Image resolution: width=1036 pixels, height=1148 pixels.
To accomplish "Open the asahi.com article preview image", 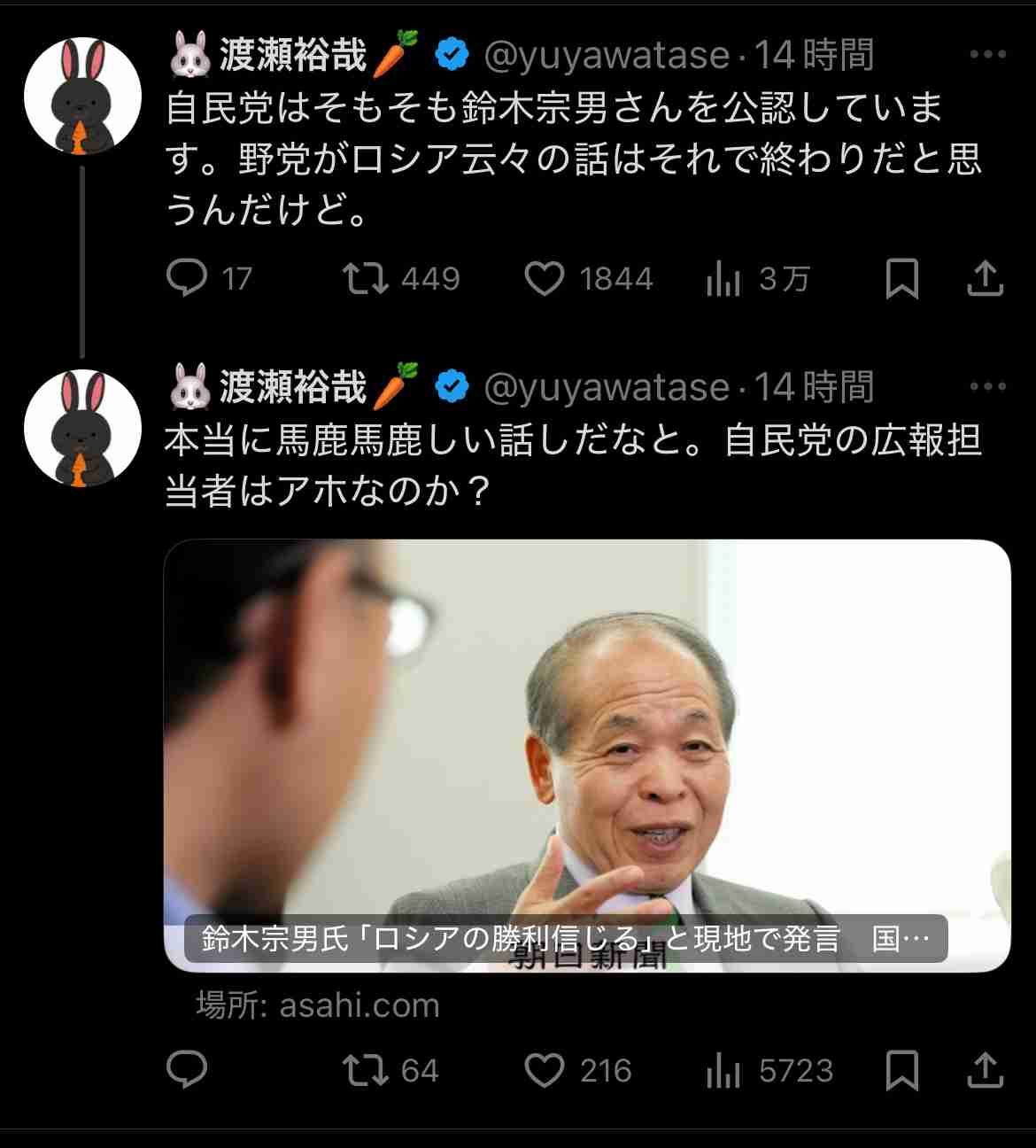I will pyautogui.click(x=587, y=756).
